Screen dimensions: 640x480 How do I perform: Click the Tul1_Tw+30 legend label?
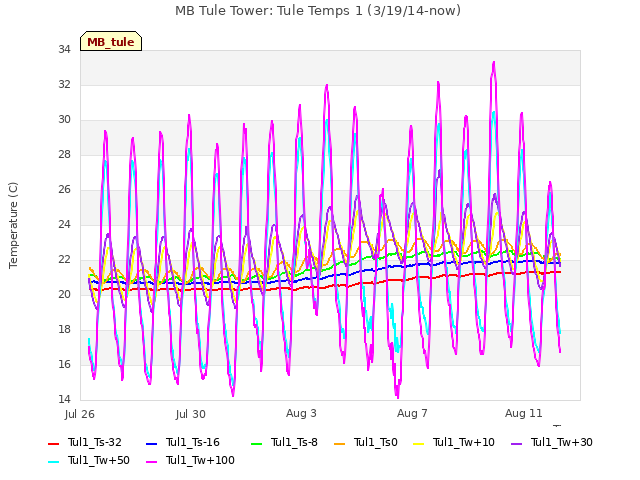click(x=562, y=442)
